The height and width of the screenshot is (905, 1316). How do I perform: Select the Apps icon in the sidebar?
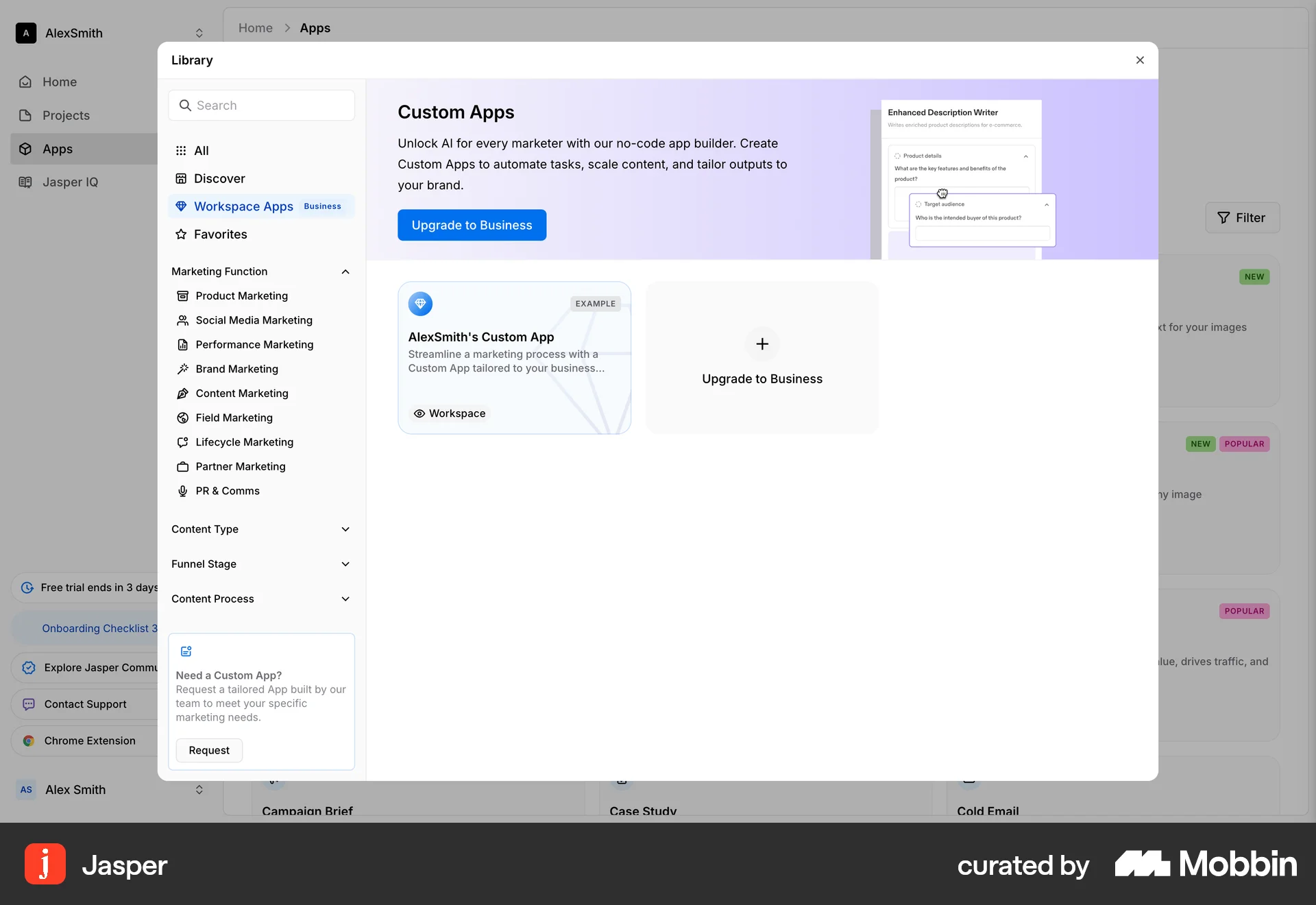[26, 149]
